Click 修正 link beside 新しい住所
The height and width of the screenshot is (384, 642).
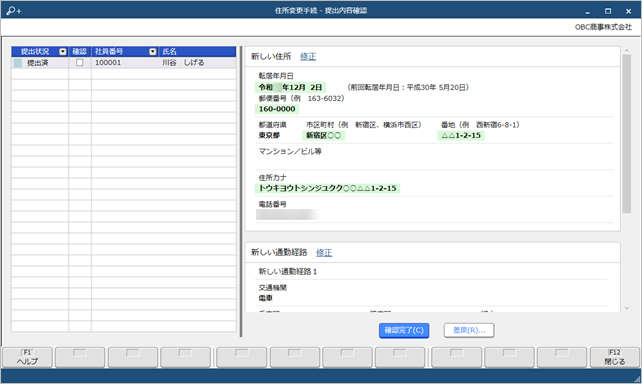[308, 56]
